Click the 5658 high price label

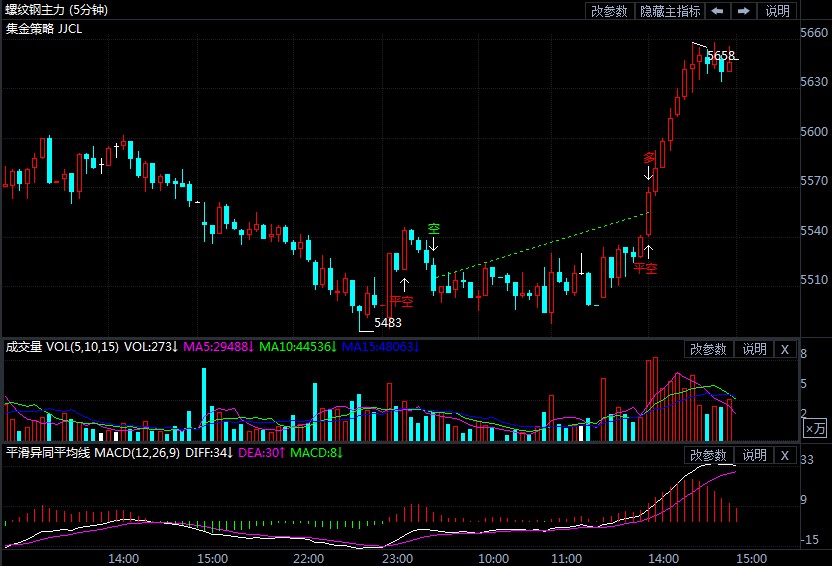pyautogui.click(x=720, y=56)
